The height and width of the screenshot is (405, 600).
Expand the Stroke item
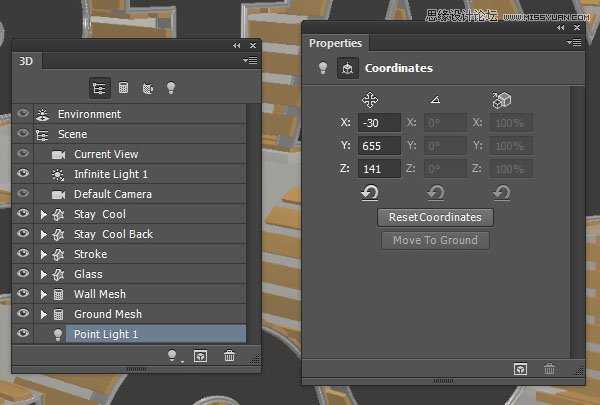click(44, 254)
